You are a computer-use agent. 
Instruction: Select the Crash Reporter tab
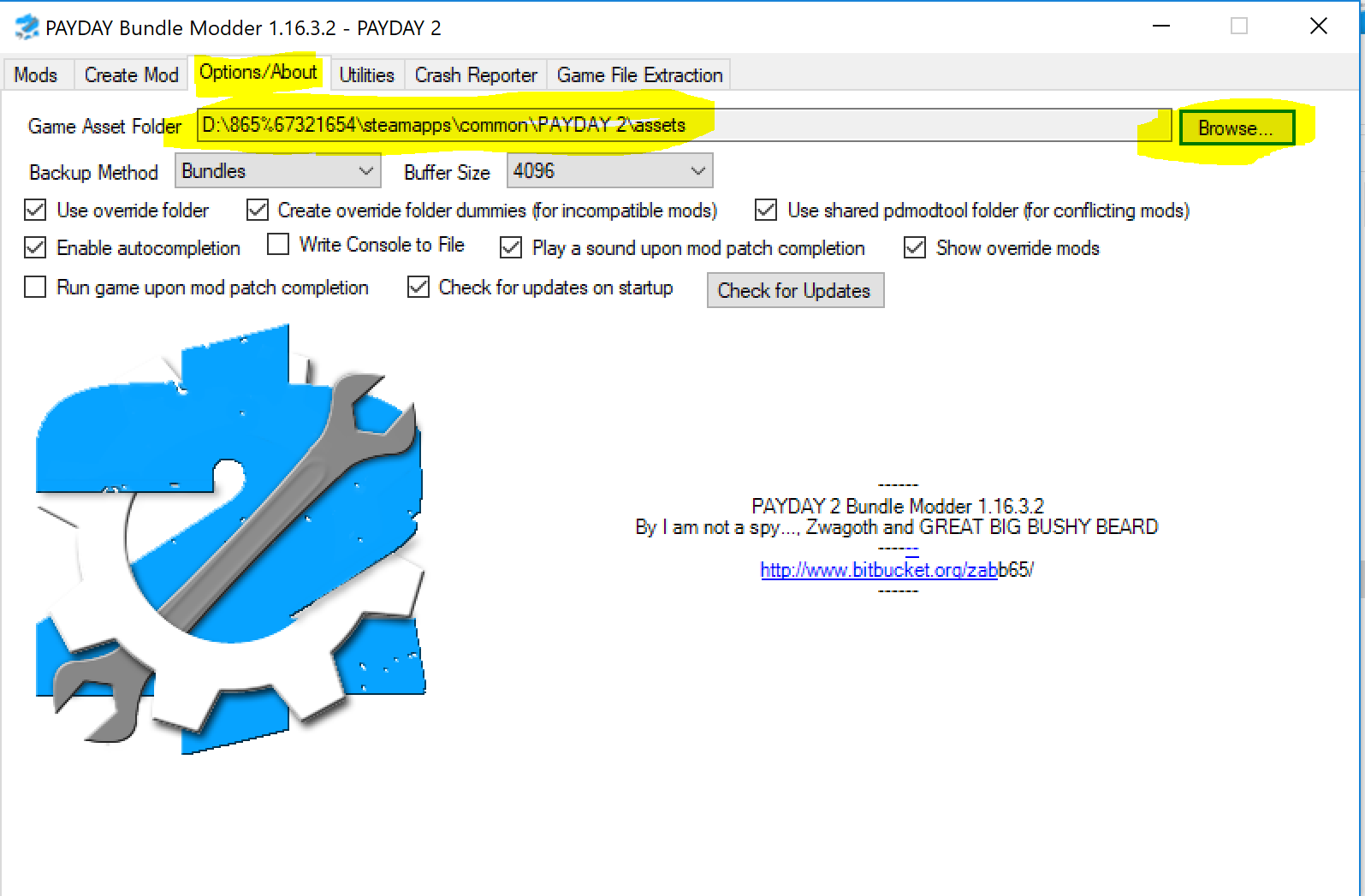point(476,75)
